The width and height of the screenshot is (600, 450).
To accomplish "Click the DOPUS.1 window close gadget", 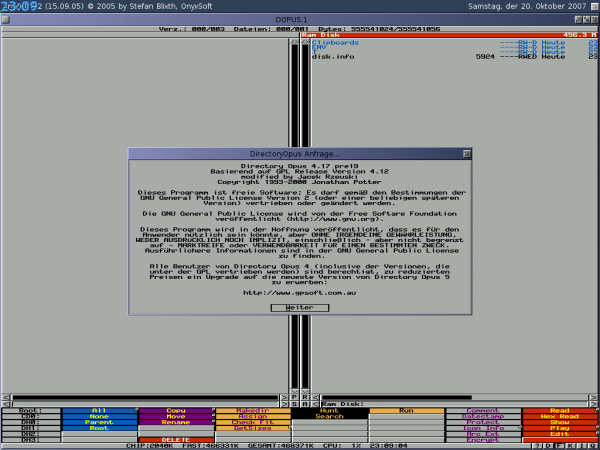I will tap(5, 19).
